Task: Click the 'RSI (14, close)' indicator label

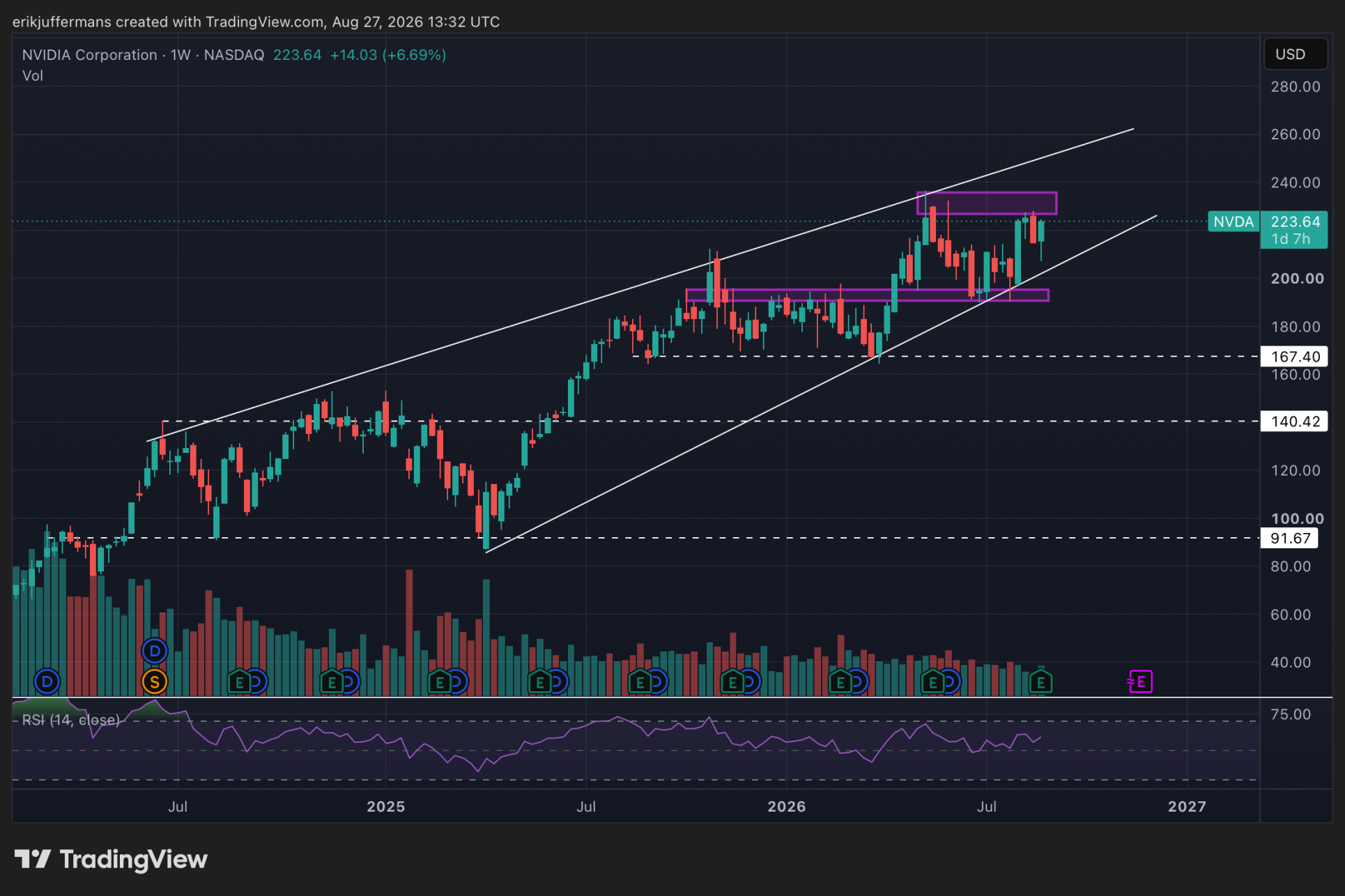Action: click(70, 720)
